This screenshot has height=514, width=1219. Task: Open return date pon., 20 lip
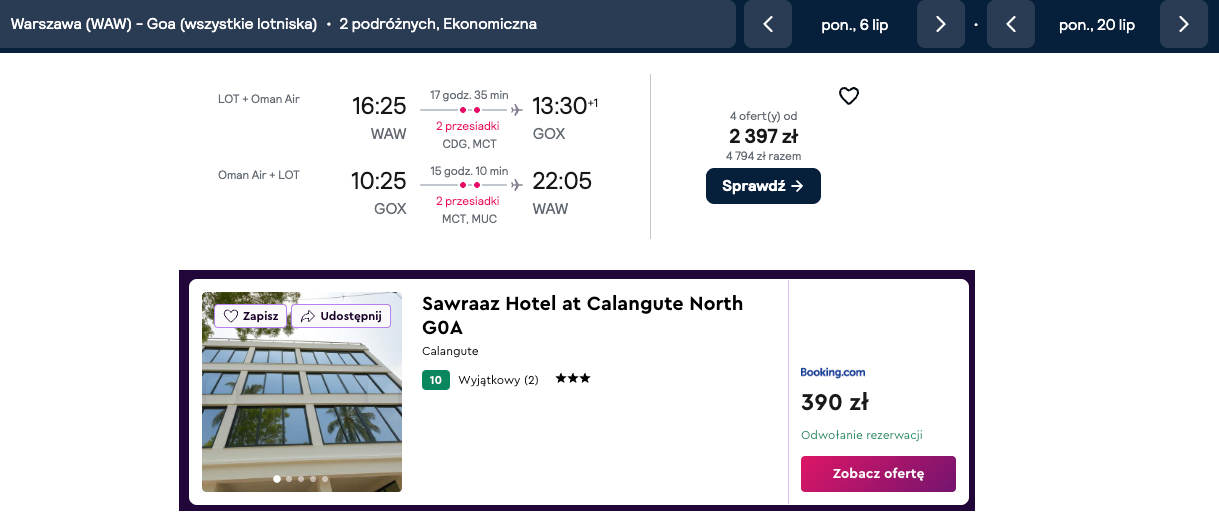(x=1097, y=25)
